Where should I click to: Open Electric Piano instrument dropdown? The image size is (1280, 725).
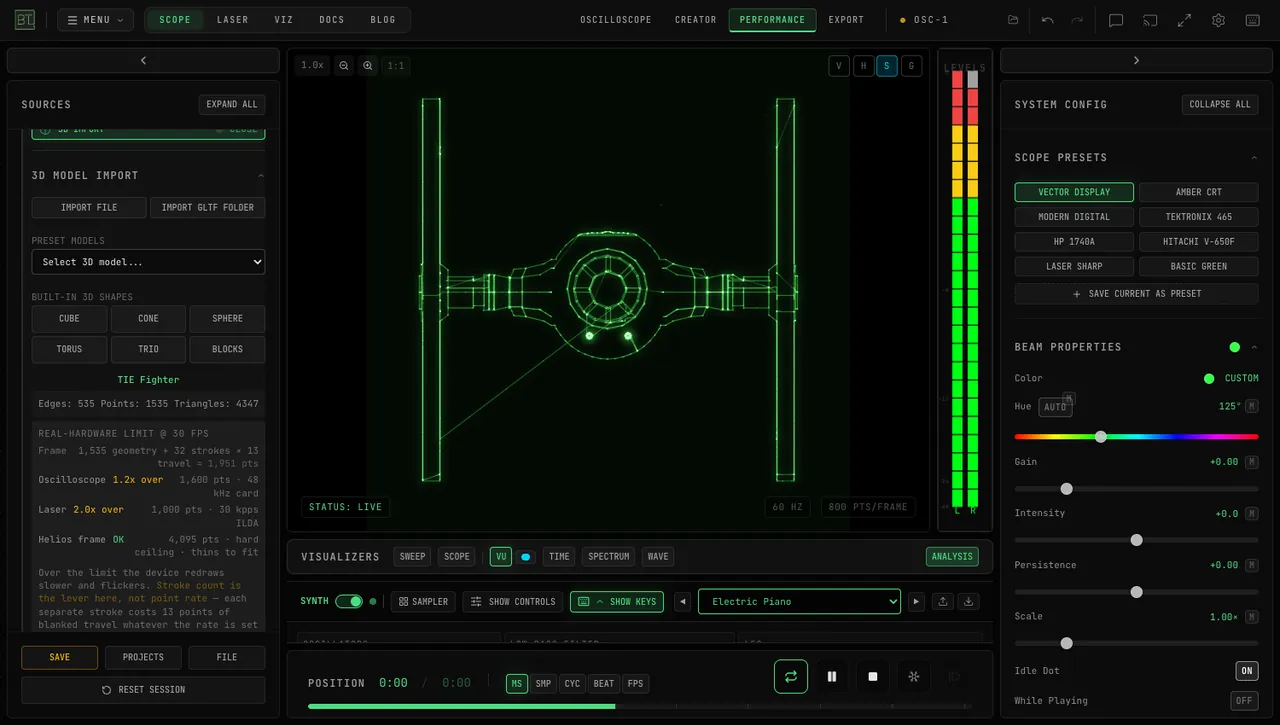click(x=799, y=601)
